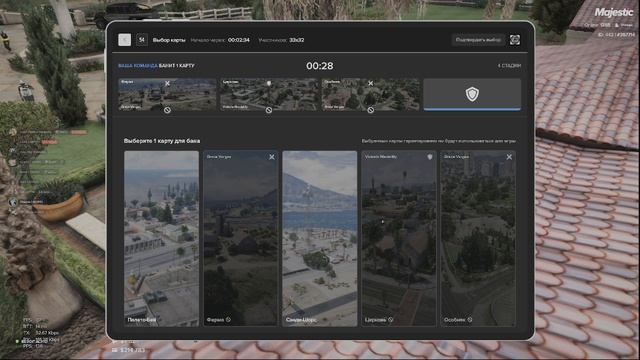Click the 5x mode icon beside the back button

[142, 40]
